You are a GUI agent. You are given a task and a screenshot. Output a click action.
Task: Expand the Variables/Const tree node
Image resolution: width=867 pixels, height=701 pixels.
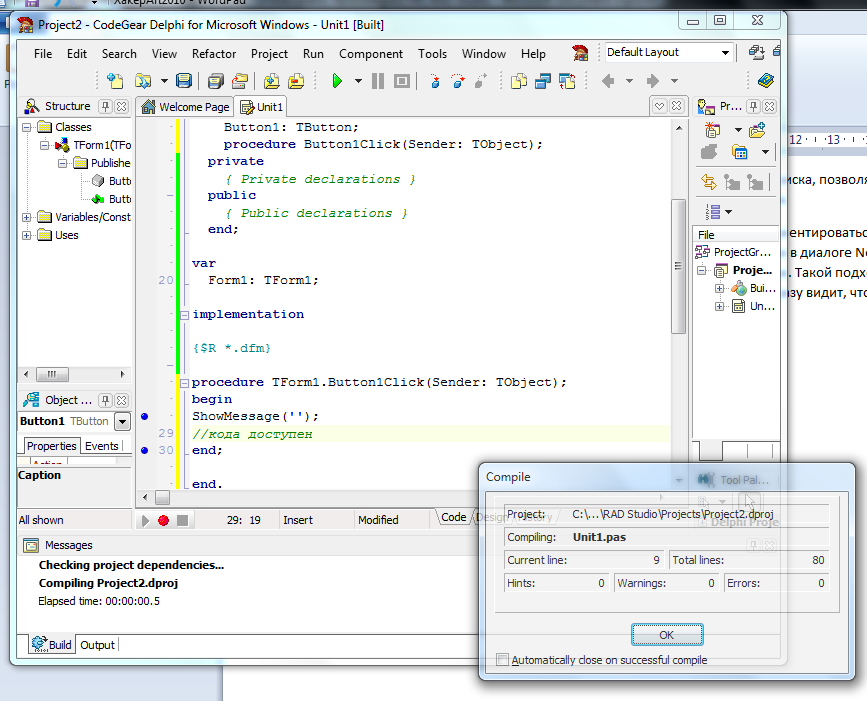[x=27, y=217]
